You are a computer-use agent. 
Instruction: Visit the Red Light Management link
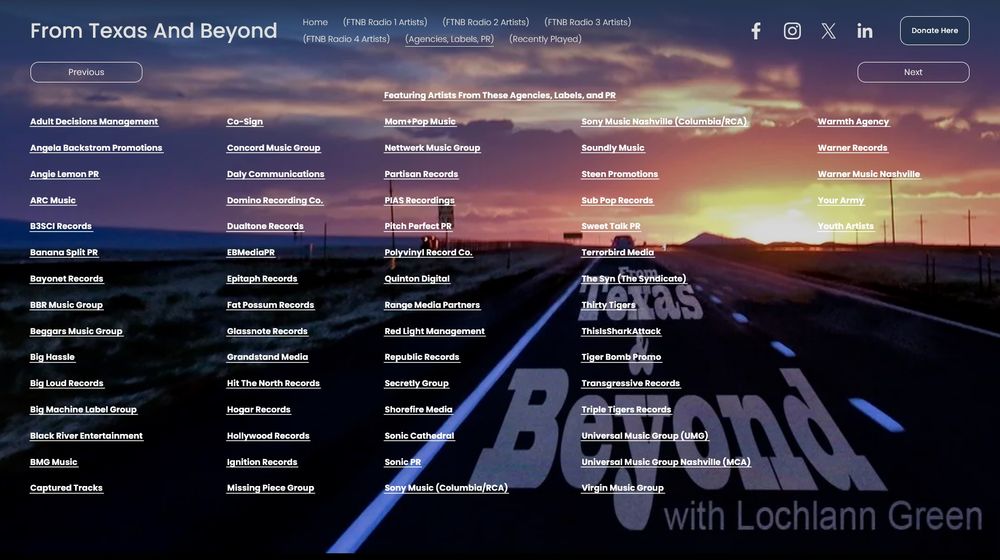tap(434, 330)
